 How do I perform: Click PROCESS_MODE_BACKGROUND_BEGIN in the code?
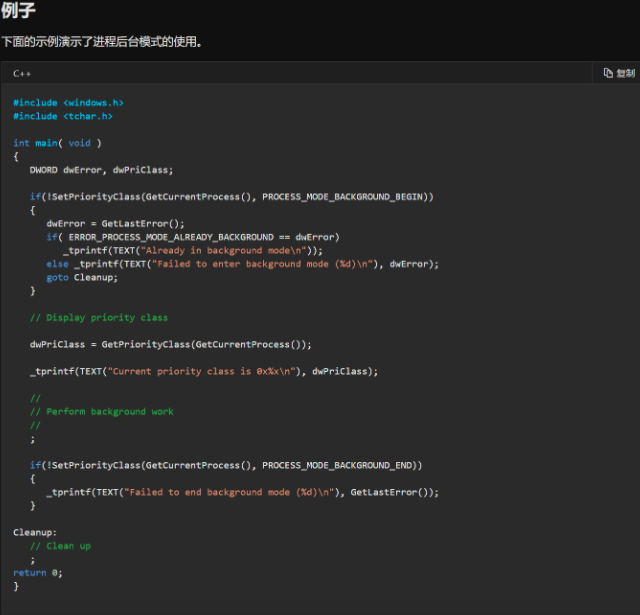(x=342, y=197)
